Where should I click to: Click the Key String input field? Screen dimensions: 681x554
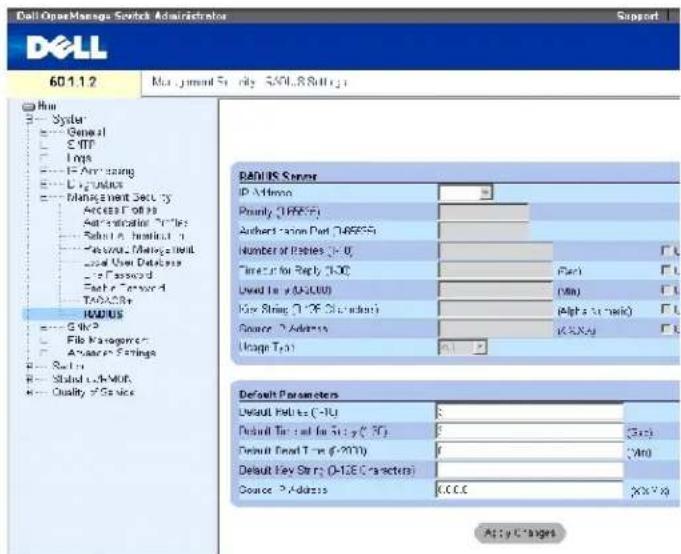496,309
